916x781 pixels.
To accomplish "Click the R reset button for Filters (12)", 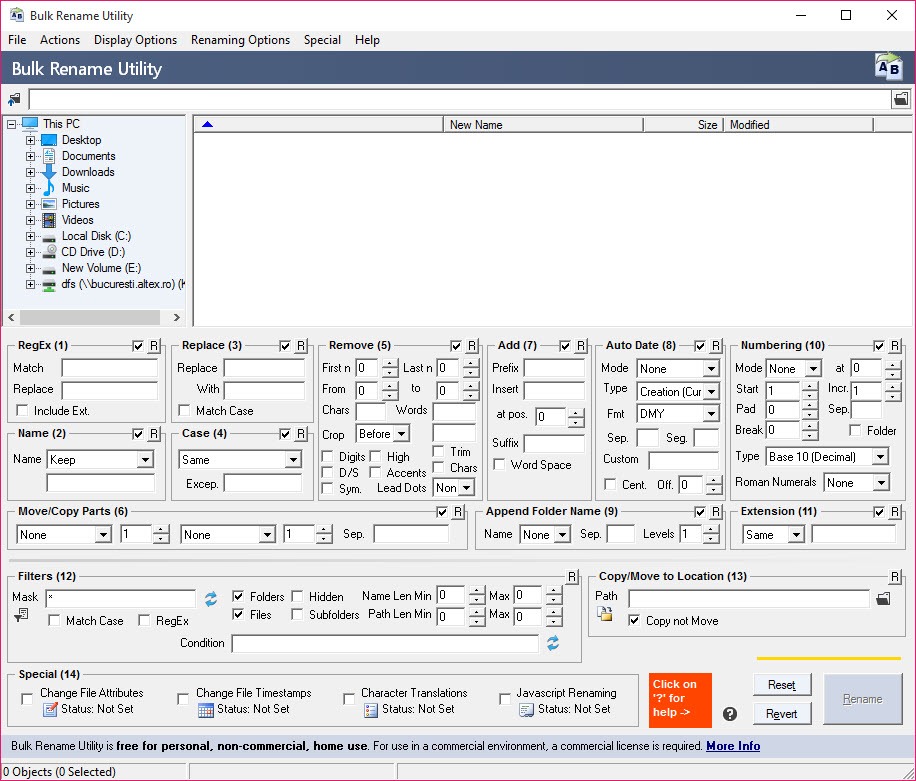I will [572, 577].
